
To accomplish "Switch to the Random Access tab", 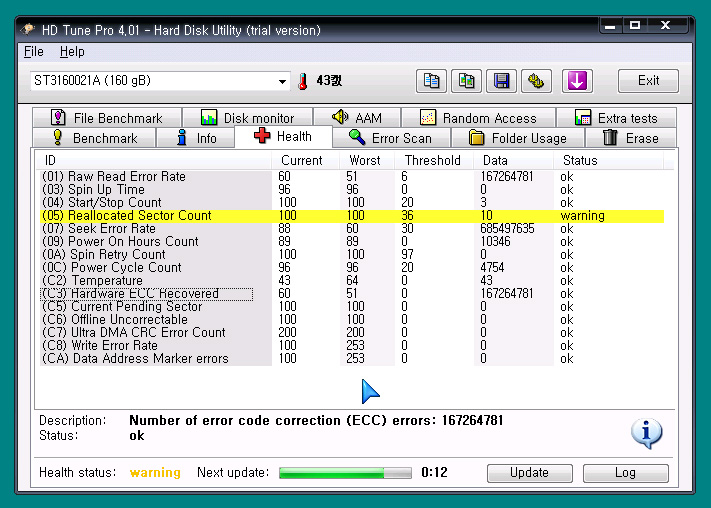I will tap(478, 118).
